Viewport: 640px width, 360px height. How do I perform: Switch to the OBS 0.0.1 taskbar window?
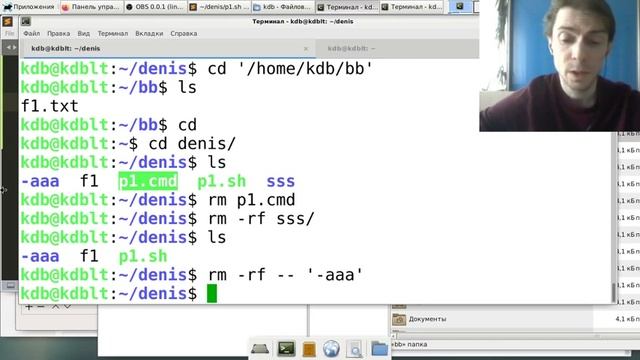[x=155, y=7]
